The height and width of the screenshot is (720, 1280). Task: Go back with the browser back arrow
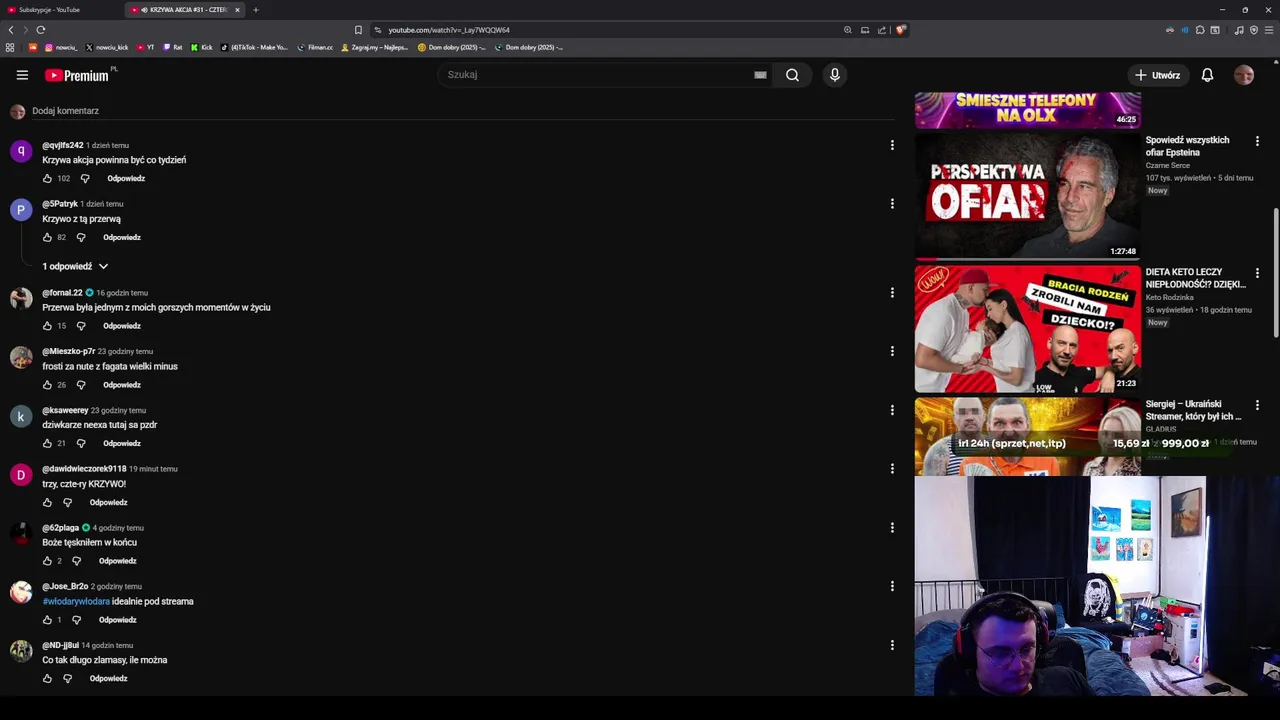tap(11, 30)
